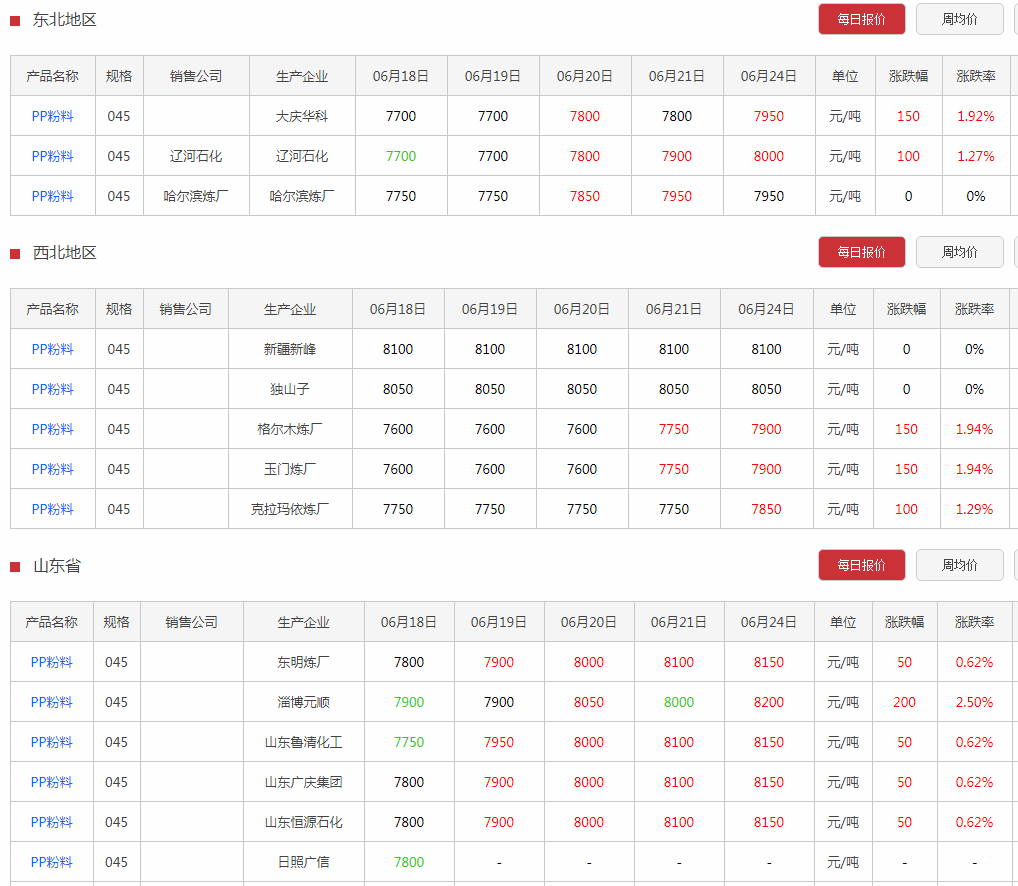1018x886 pixels.
Task: Click 大庆华科's 06月24日 price 7950
Action: tap(769, 116)
